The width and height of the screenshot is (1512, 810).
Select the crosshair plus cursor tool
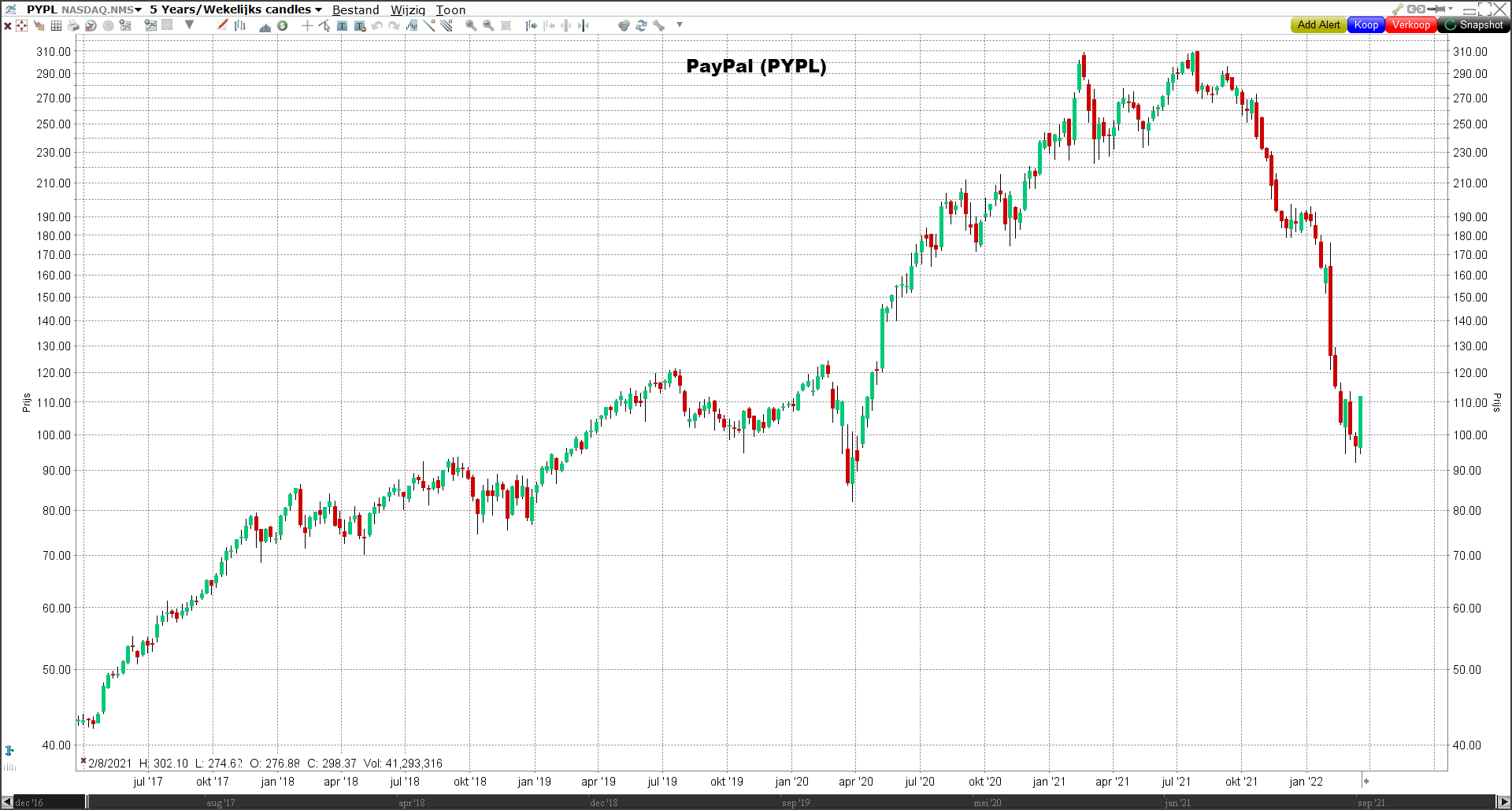[307, 25]
